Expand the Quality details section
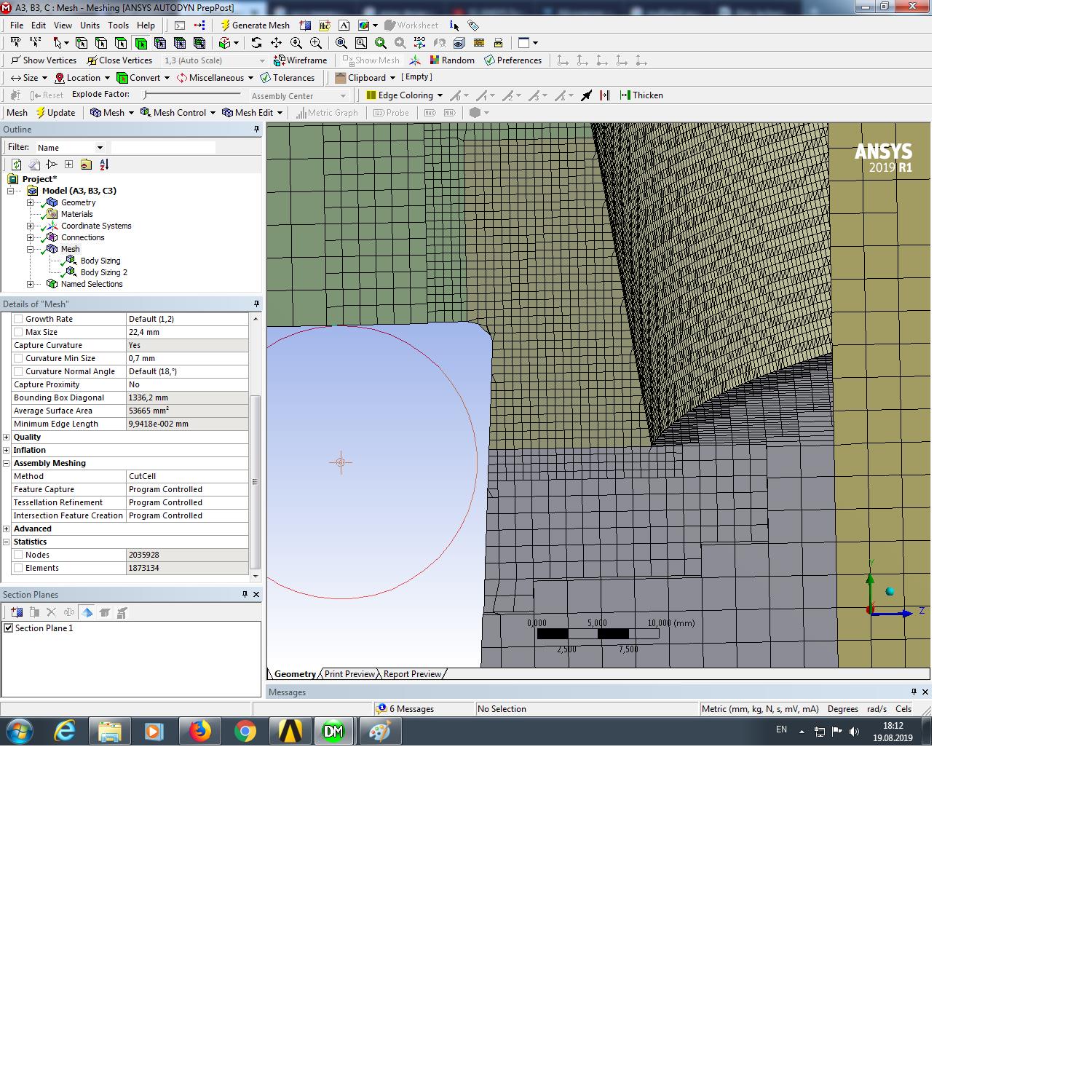Image resolution: width=1092 pixels, height=1092 pixels. [7, 437]
